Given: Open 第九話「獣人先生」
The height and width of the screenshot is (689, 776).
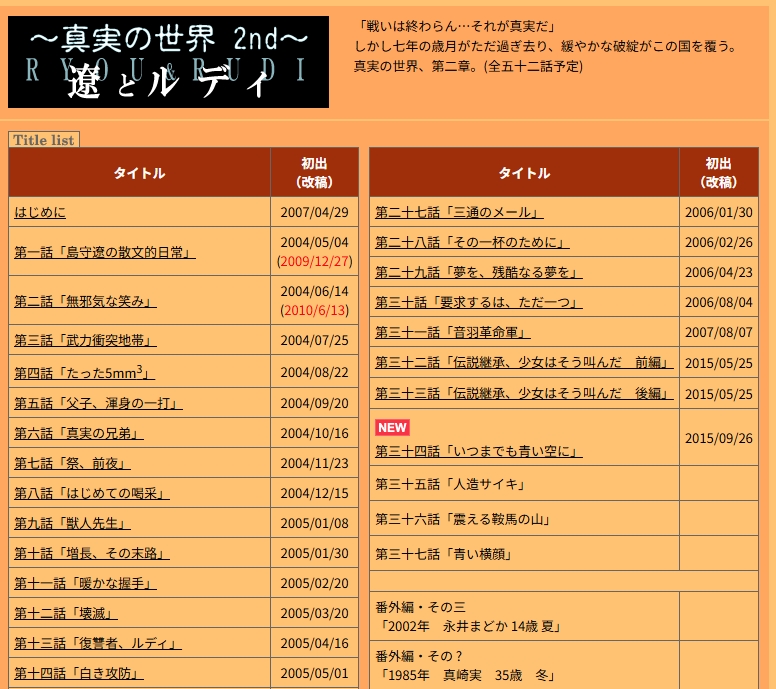Looking at the screenshot, I should click(x=72, y=523).
